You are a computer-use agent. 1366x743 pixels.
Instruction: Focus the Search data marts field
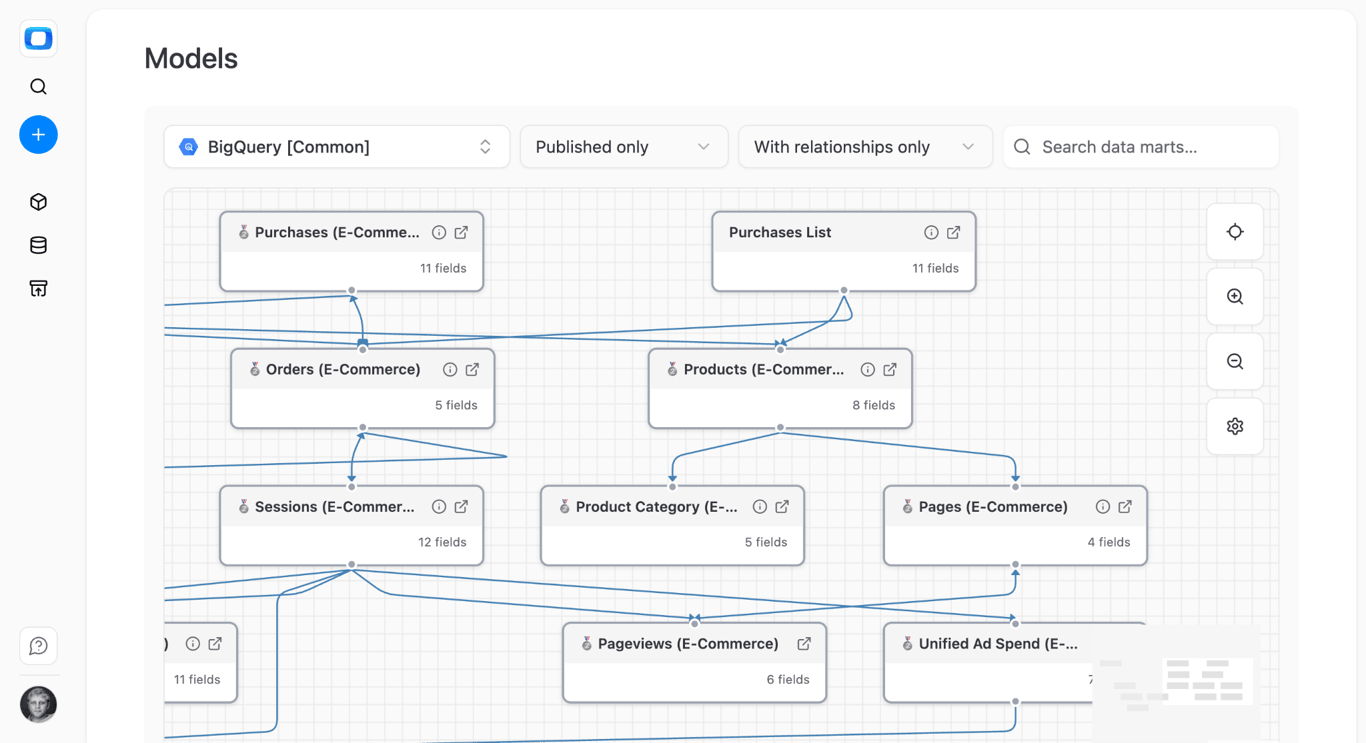point(1141,147)
